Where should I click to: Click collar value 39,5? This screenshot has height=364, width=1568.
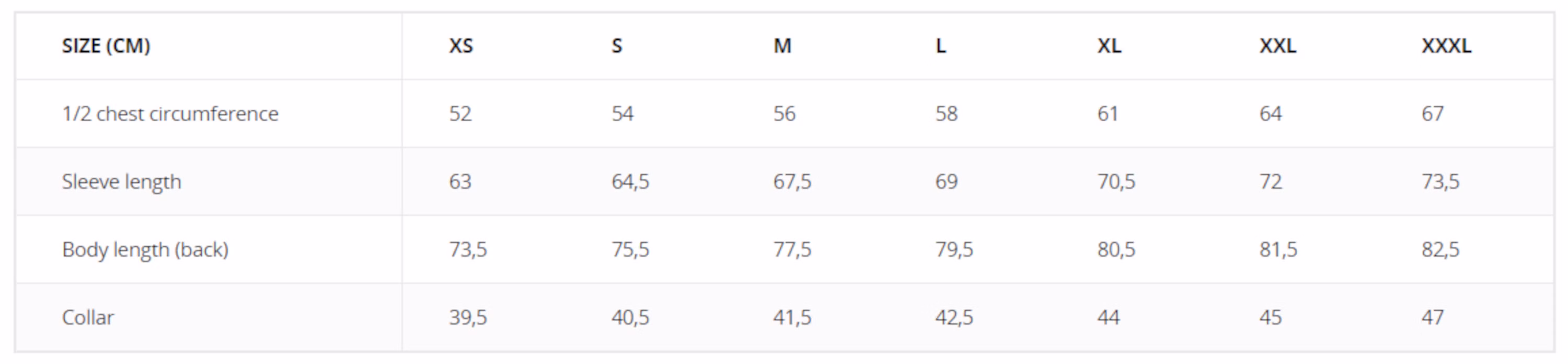(x=468, y=318)
